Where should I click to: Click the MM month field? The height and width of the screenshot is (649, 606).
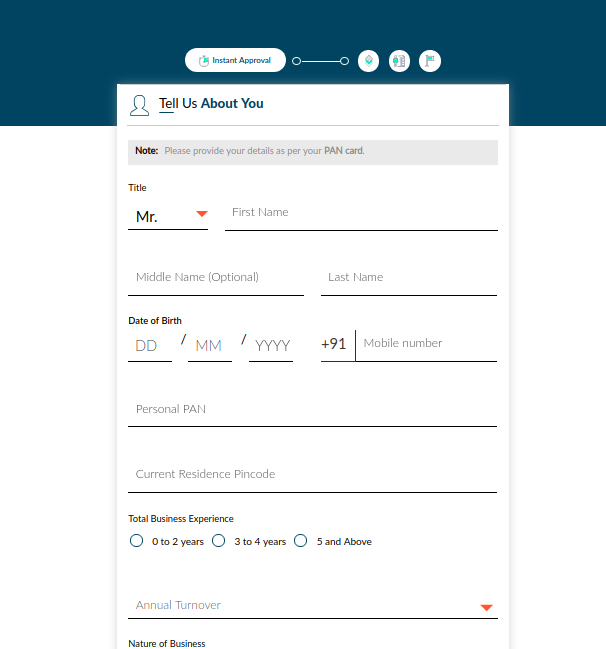(x=209, y=345)
